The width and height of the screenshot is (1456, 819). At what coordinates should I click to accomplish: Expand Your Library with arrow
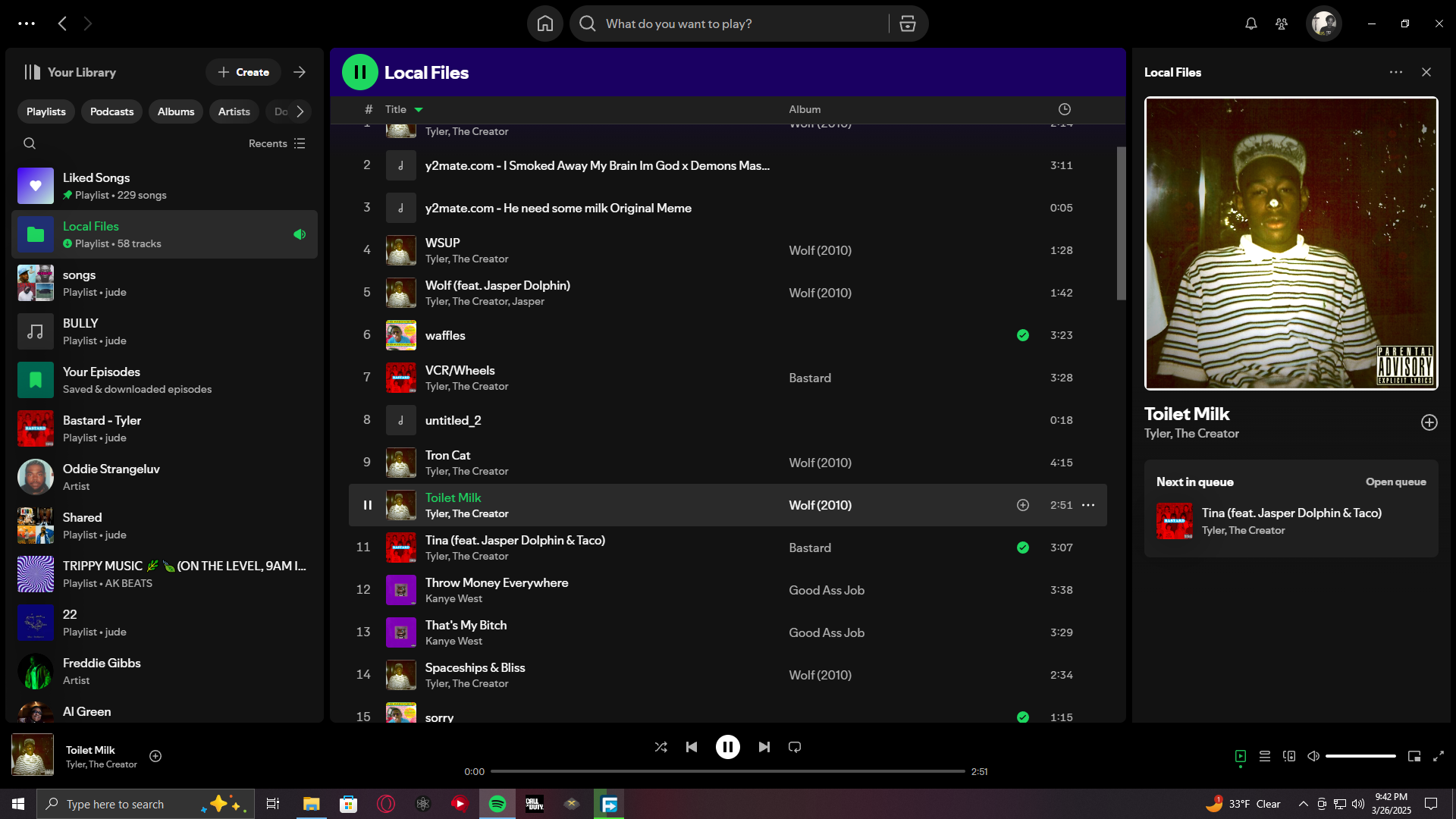point(300,72)
